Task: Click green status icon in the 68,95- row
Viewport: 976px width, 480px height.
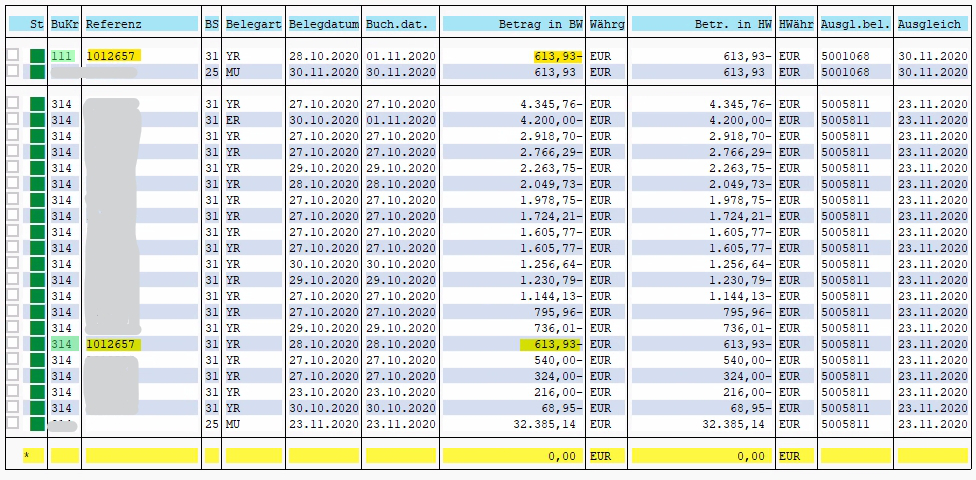Action: tap(38, 408)
